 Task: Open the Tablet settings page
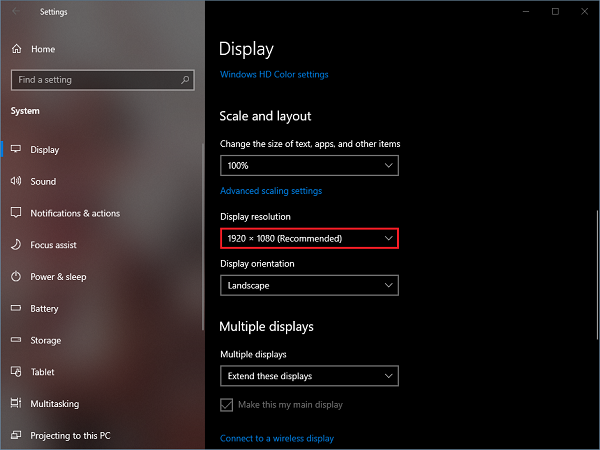pos(42,372)
